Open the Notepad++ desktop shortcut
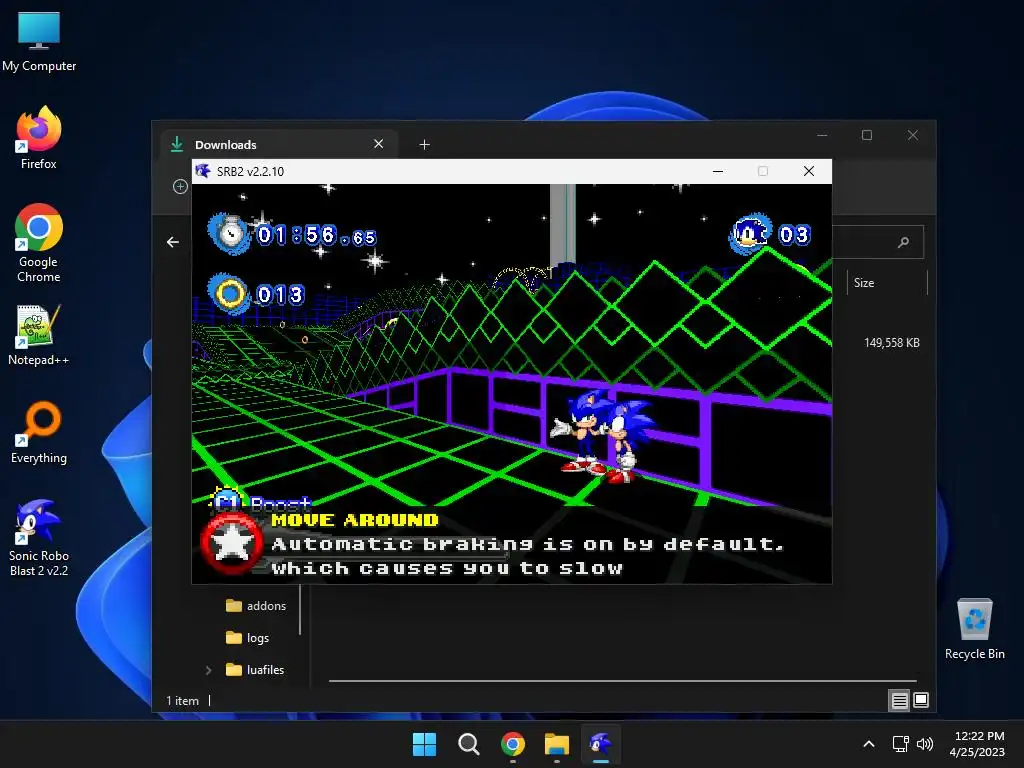This screenshot has height=768, width=1024. pyautogui.click(x=39, y=335)
